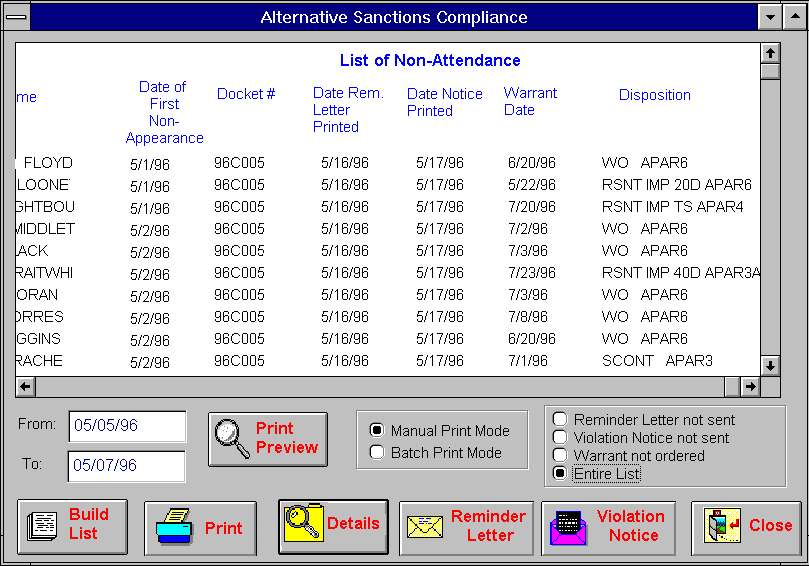Click the Reminder Letter envelope icon
Viewport: 809px width, 566px height.
click(425, 527)
